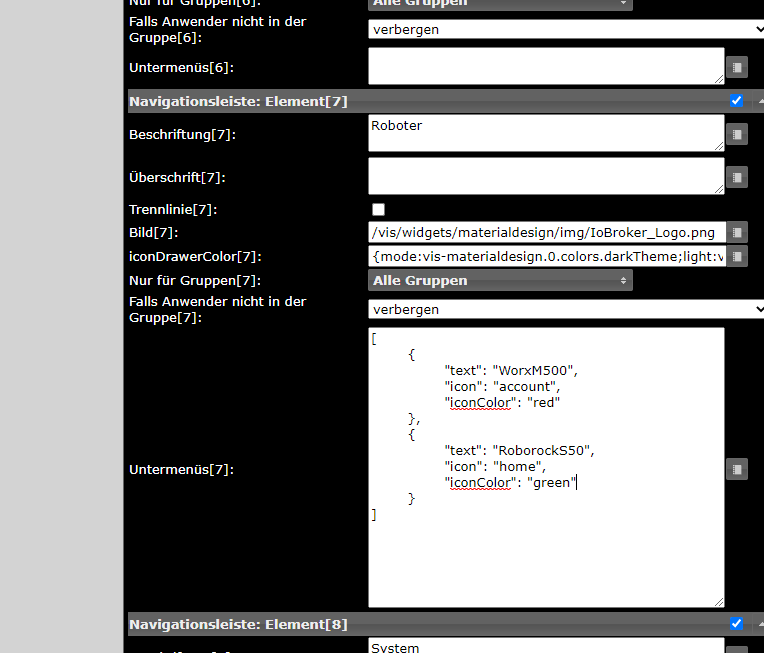This screenshot has width=764, height=653.
Task: Click the "RoborockS50" text in JSON
Action: tap(541, 450)
